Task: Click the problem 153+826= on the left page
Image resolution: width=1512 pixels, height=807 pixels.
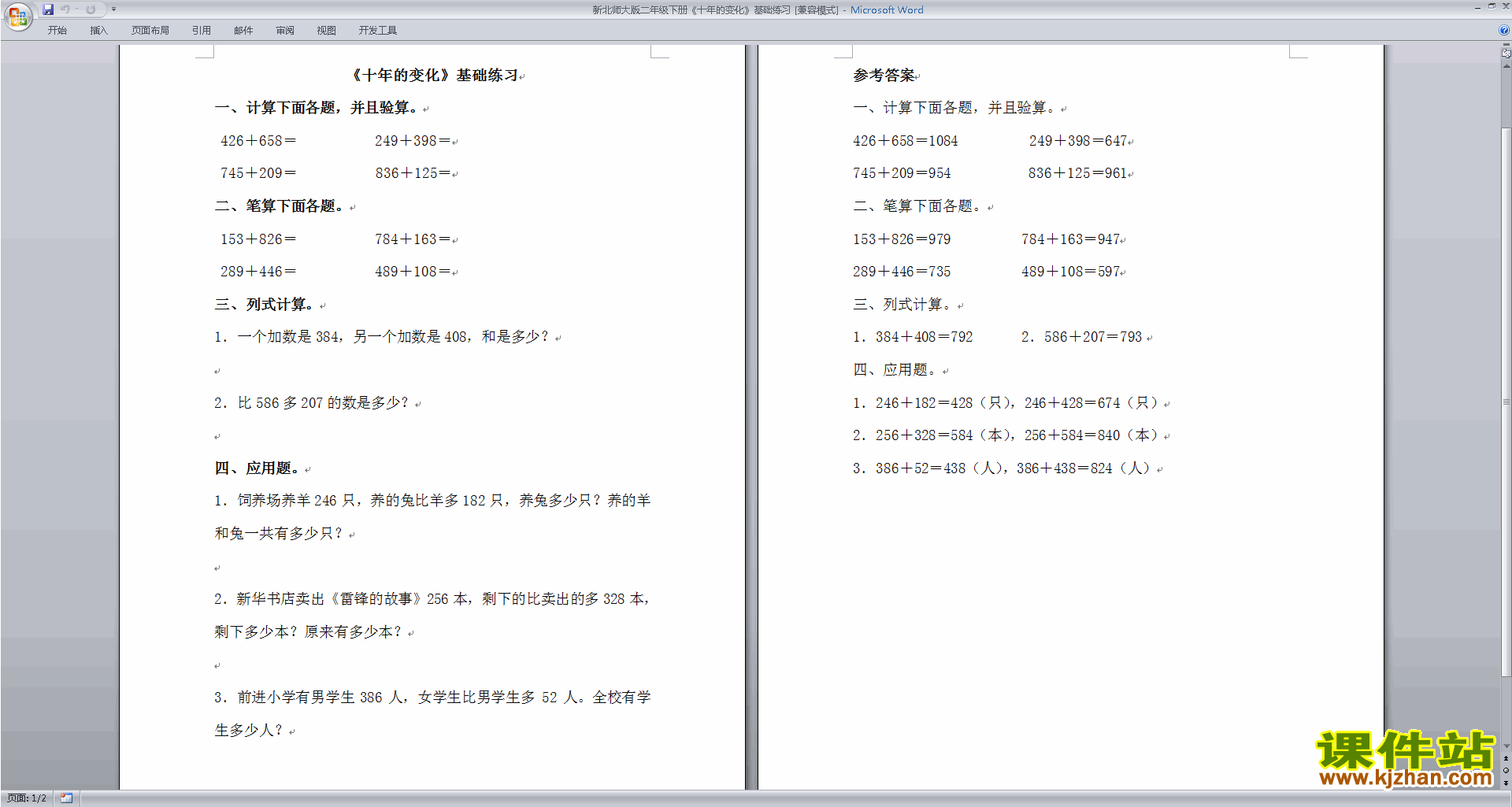Action: click(x=258, y=239)
